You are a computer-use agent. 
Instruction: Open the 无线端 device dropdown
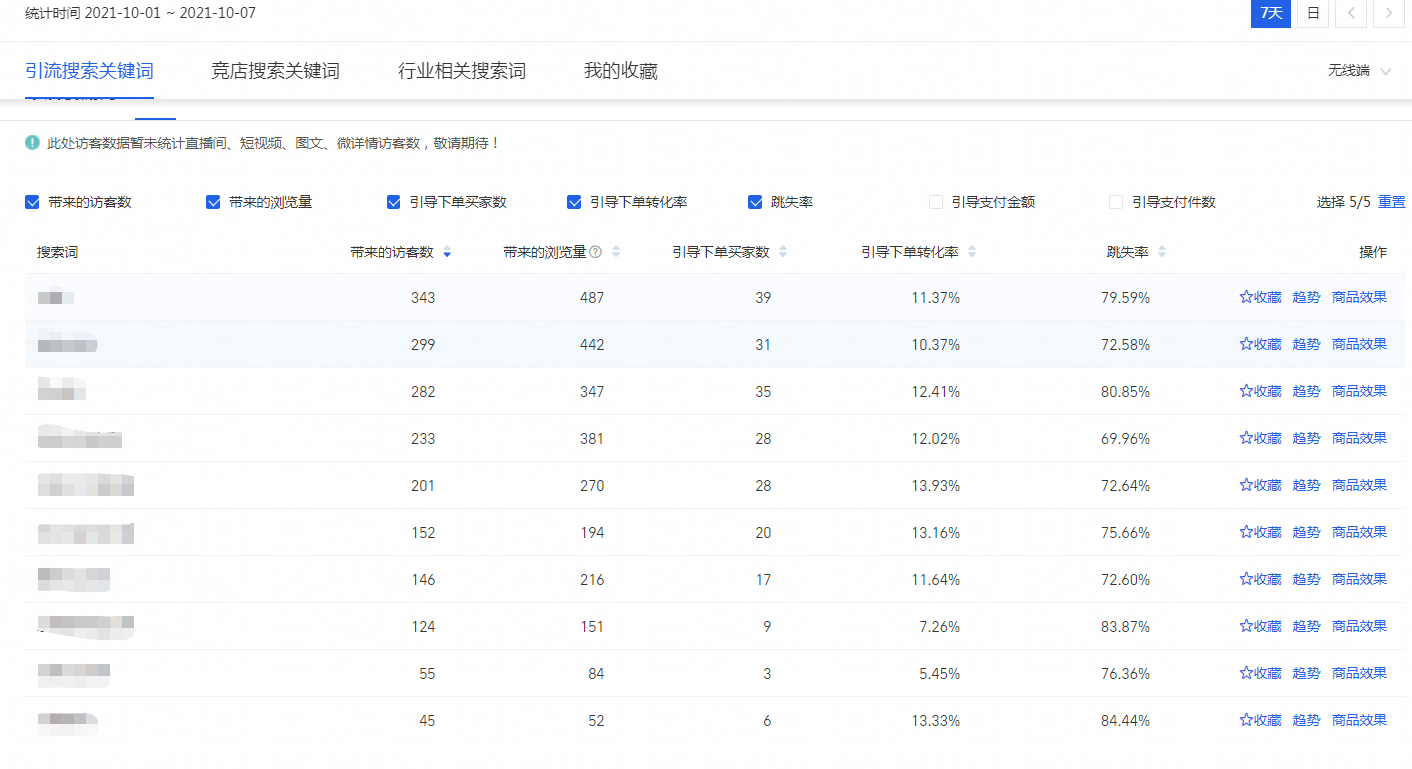[x=1359, y=71]
